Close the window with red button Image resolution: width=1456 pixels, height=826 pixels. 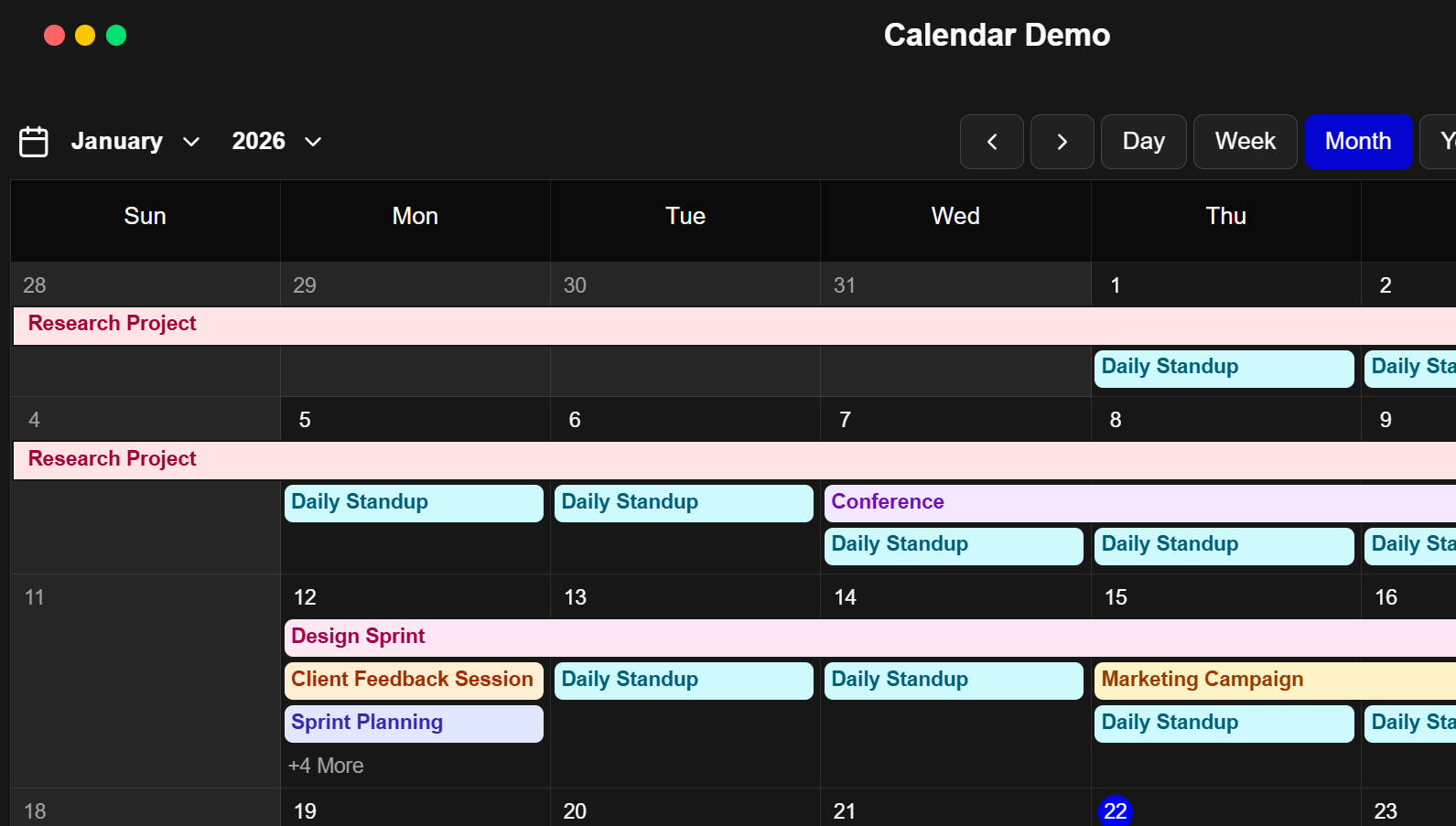(x=54, y=35)
